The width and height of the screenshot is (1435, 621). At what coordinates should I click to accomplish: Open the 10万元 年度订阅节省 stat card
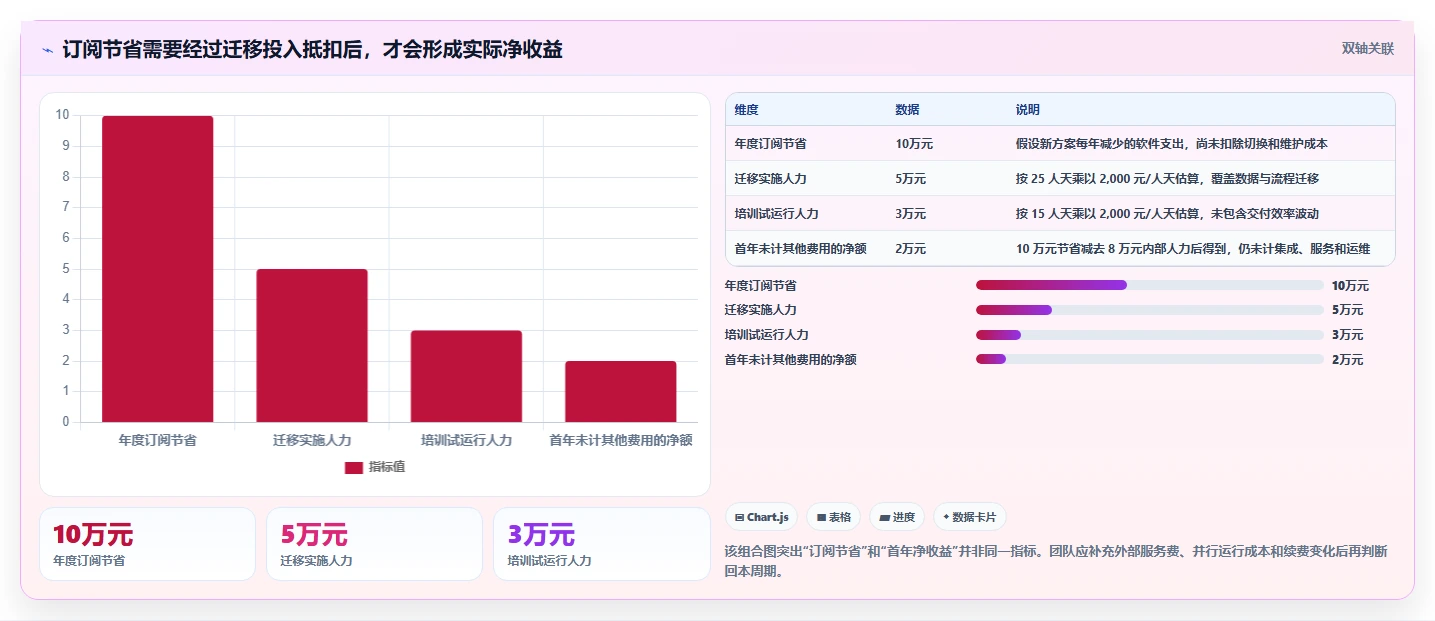tap(147, 544)
